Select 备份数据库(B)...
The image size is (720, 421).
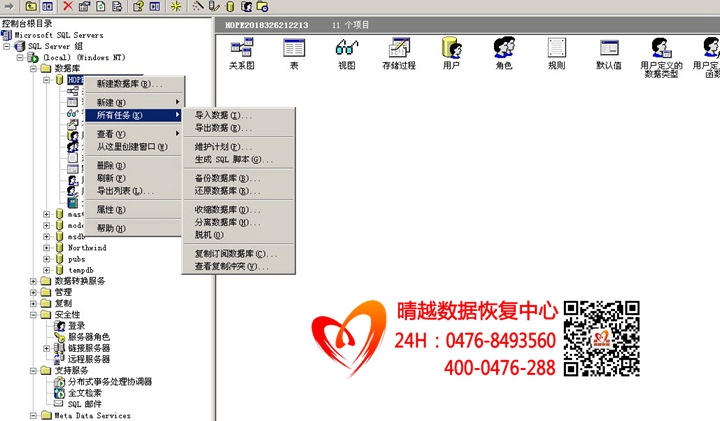238,178
